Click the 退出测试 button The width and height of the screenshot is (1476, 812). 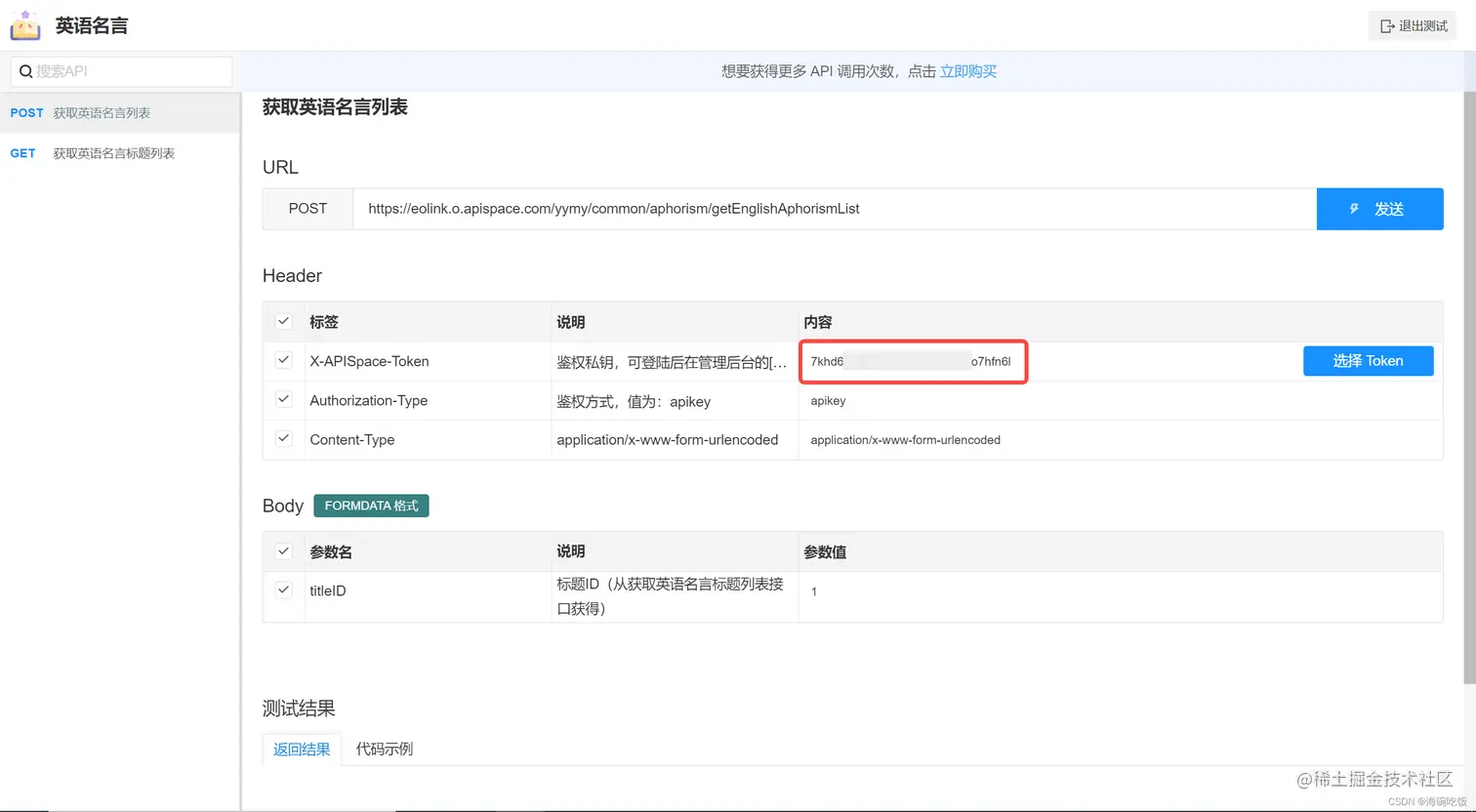click(x=1413, y=25)
